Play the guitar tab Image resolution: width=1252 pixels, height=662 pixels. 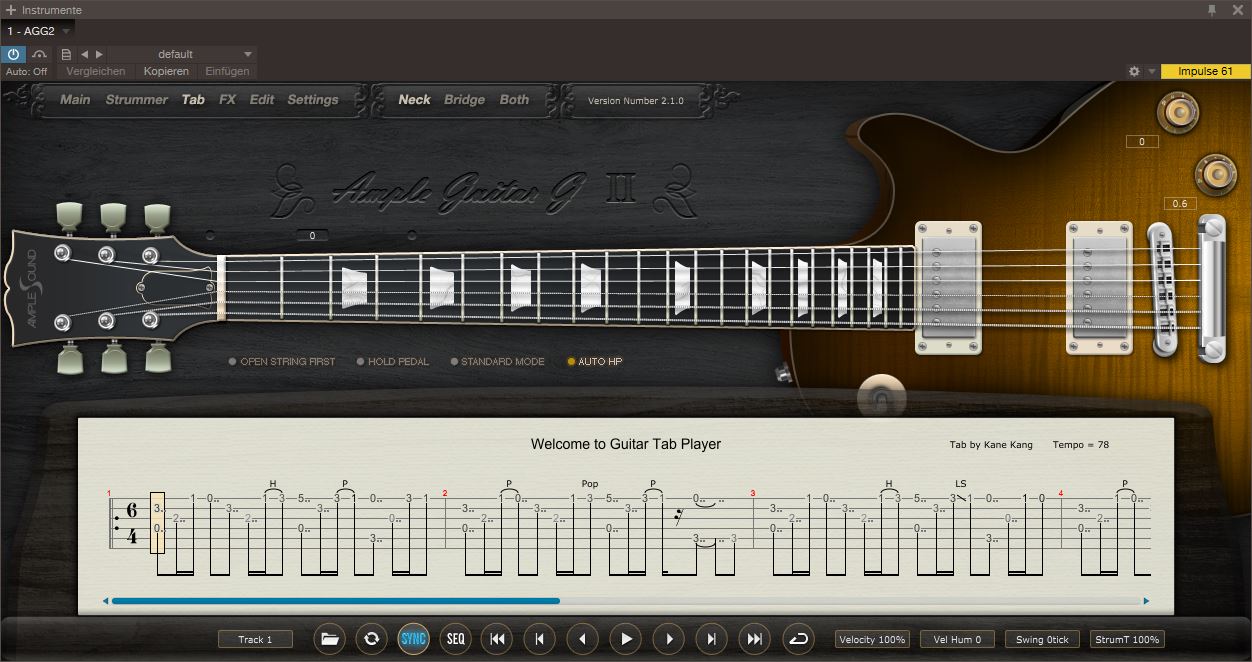(x=626, y=639)
